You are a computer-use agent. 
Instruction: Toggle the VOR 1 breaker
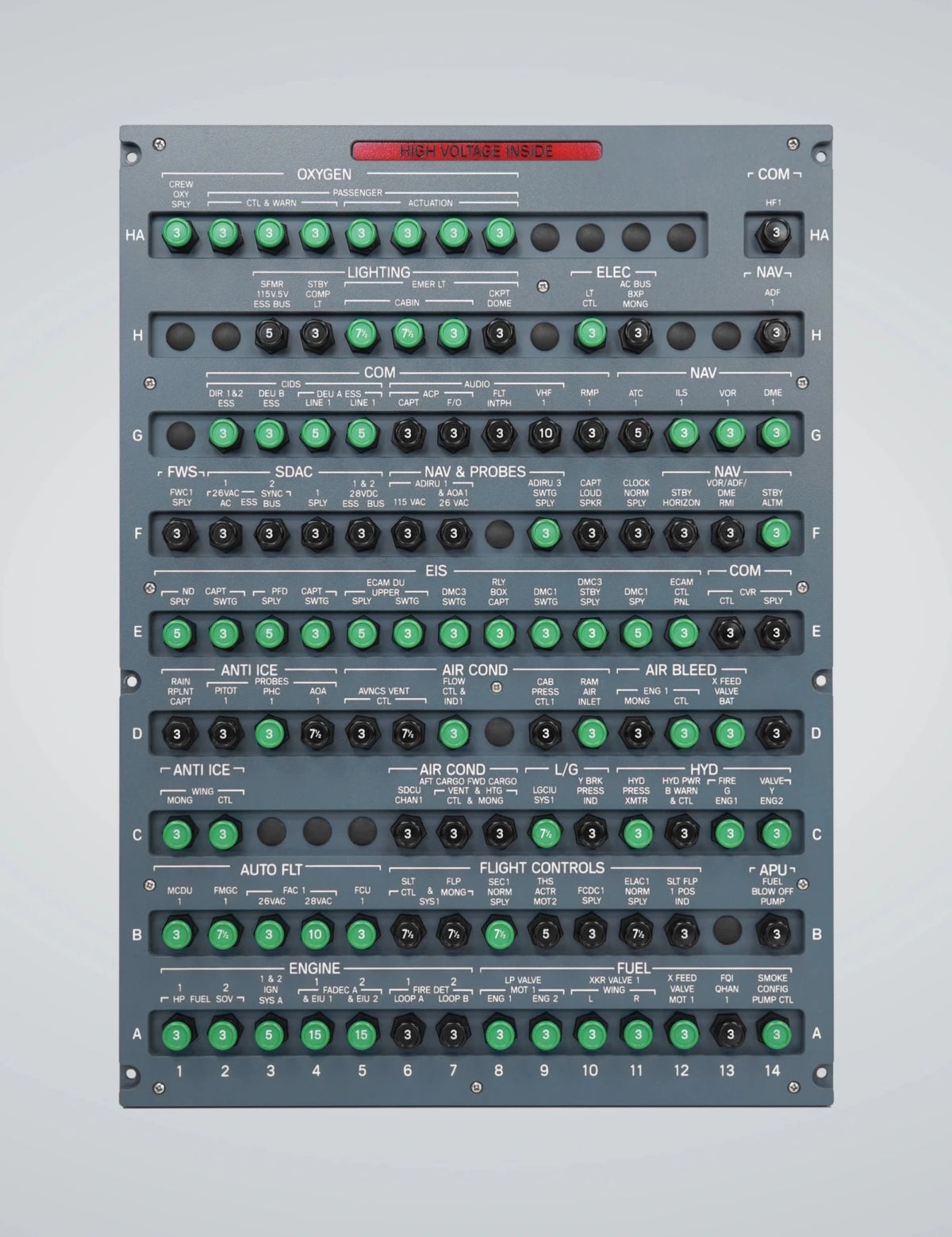click(729, 433)
